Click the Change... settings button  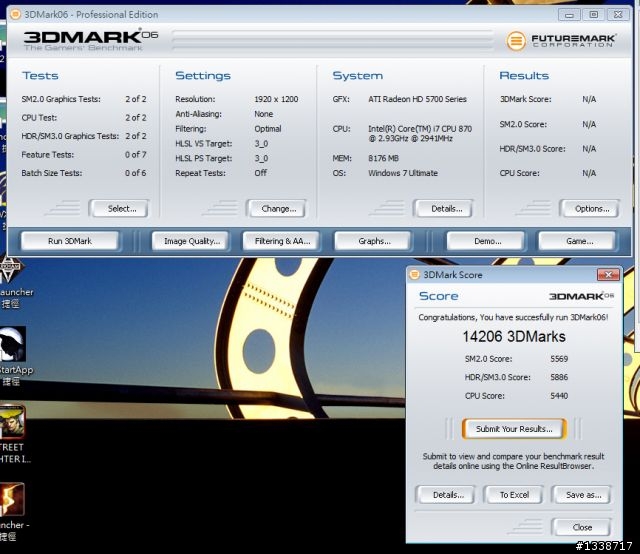pos(276,209)
